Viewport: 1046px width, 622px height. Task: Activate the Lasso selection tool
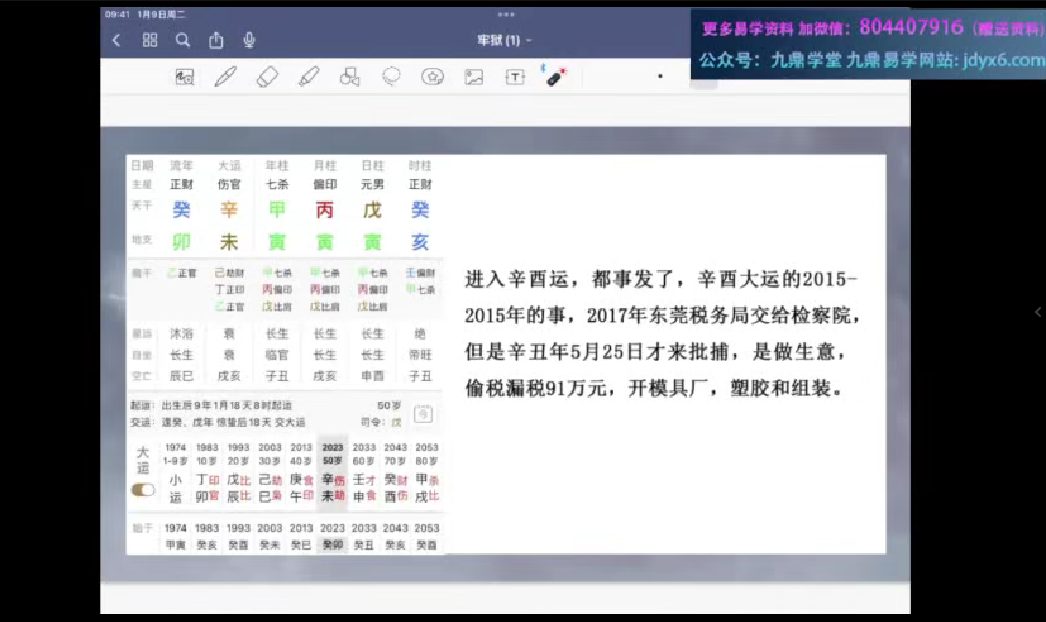391,77
